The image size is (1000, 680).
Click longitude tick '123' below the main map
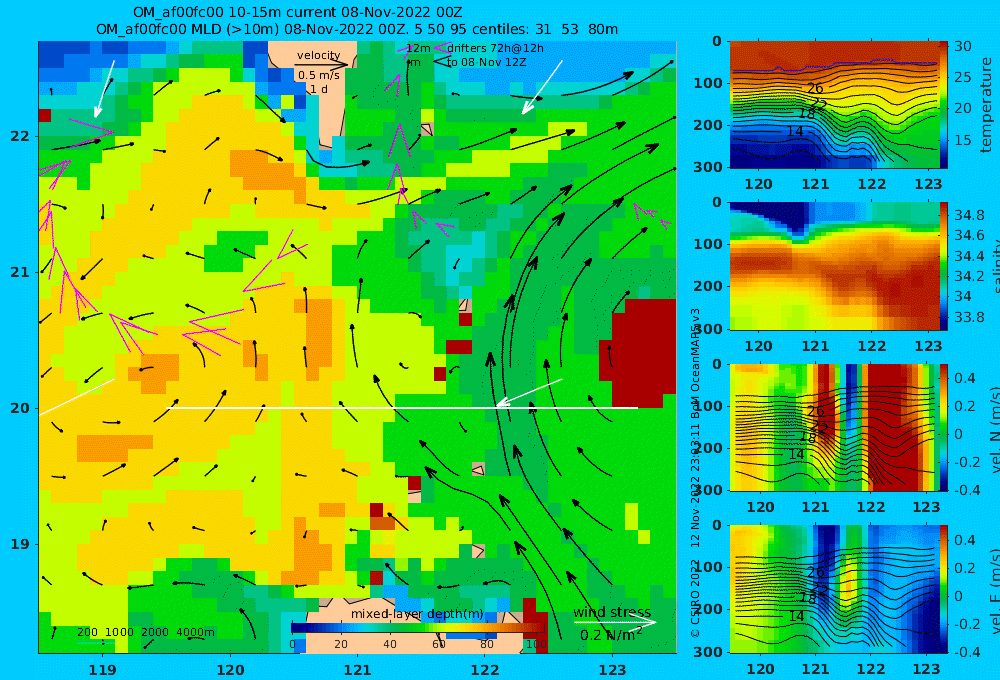pos(613,670)
